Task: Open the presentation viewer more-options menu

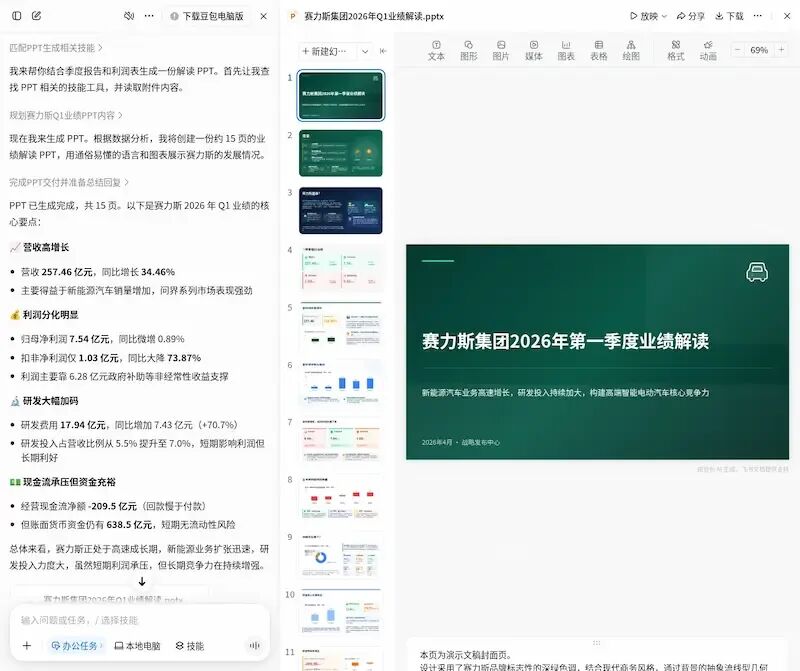Action: click(x=758, y=16)
